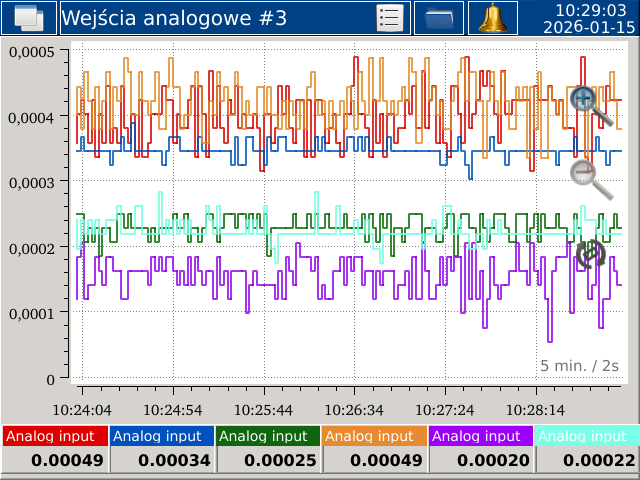640x480 pixels.
Task: Pick the cyan Analog input color label
Action: click(x=588, y=436)
